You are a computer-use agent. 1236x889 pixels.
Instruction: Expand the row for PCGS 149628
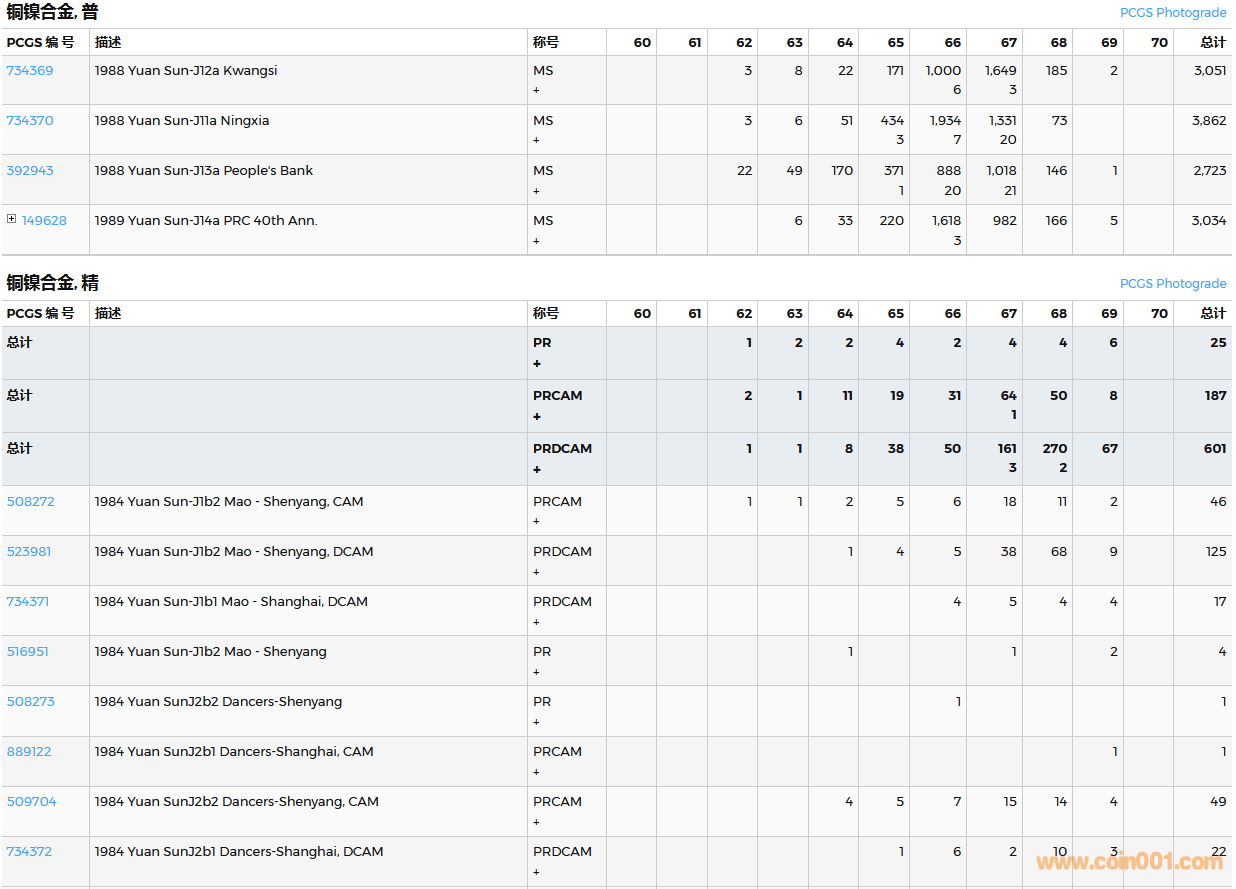point(11,219)
